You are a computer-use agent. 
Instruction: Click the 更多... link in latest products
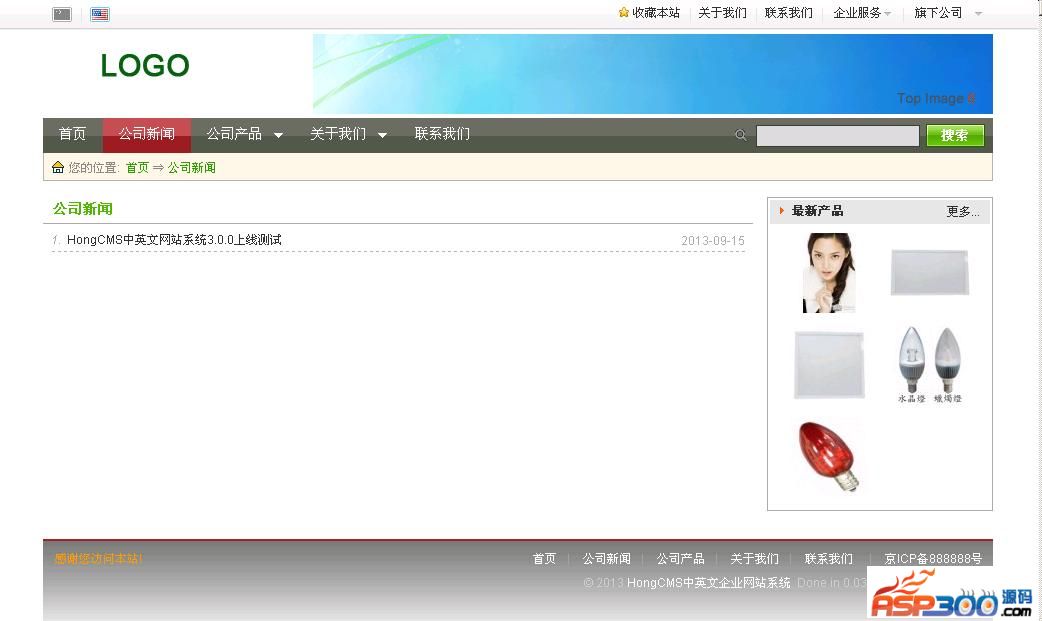point(962,212)
